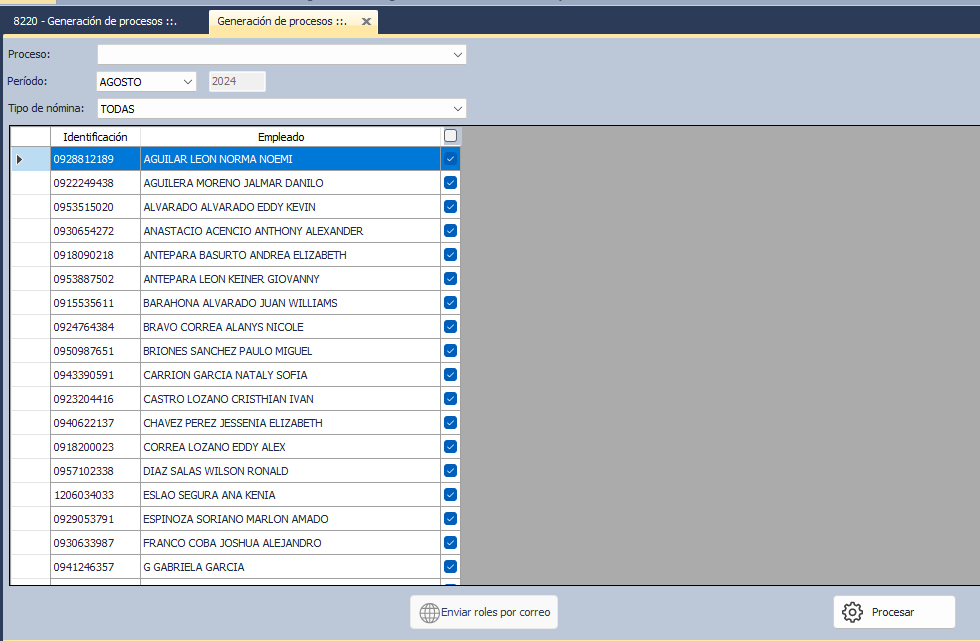Toggle the select-all checkbox in table header
Screen dimensions: 980x641
450,136
